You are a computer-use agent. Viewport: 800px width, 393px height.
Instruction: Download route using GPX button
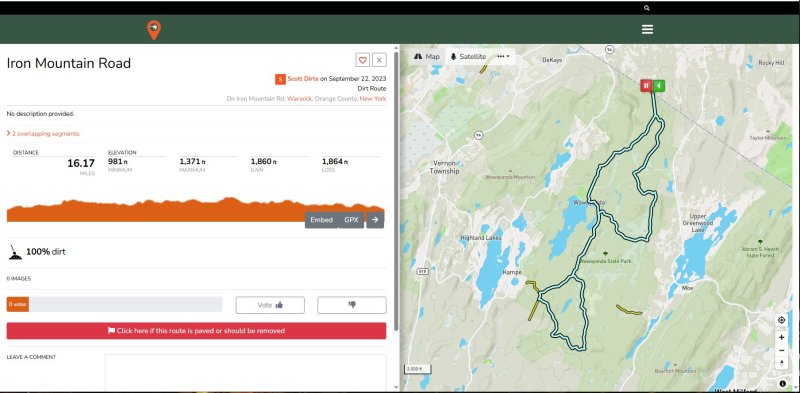pos(351,220)
